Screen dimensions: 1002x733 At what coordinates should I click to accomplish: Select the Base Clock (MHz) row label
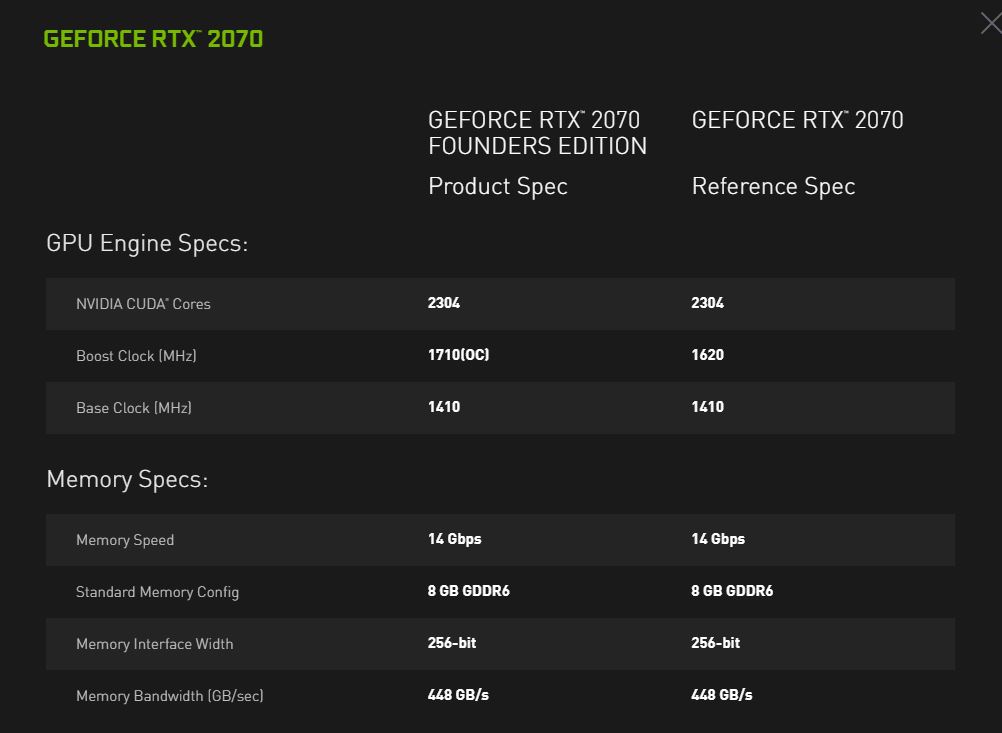click(x=134, y=408)
